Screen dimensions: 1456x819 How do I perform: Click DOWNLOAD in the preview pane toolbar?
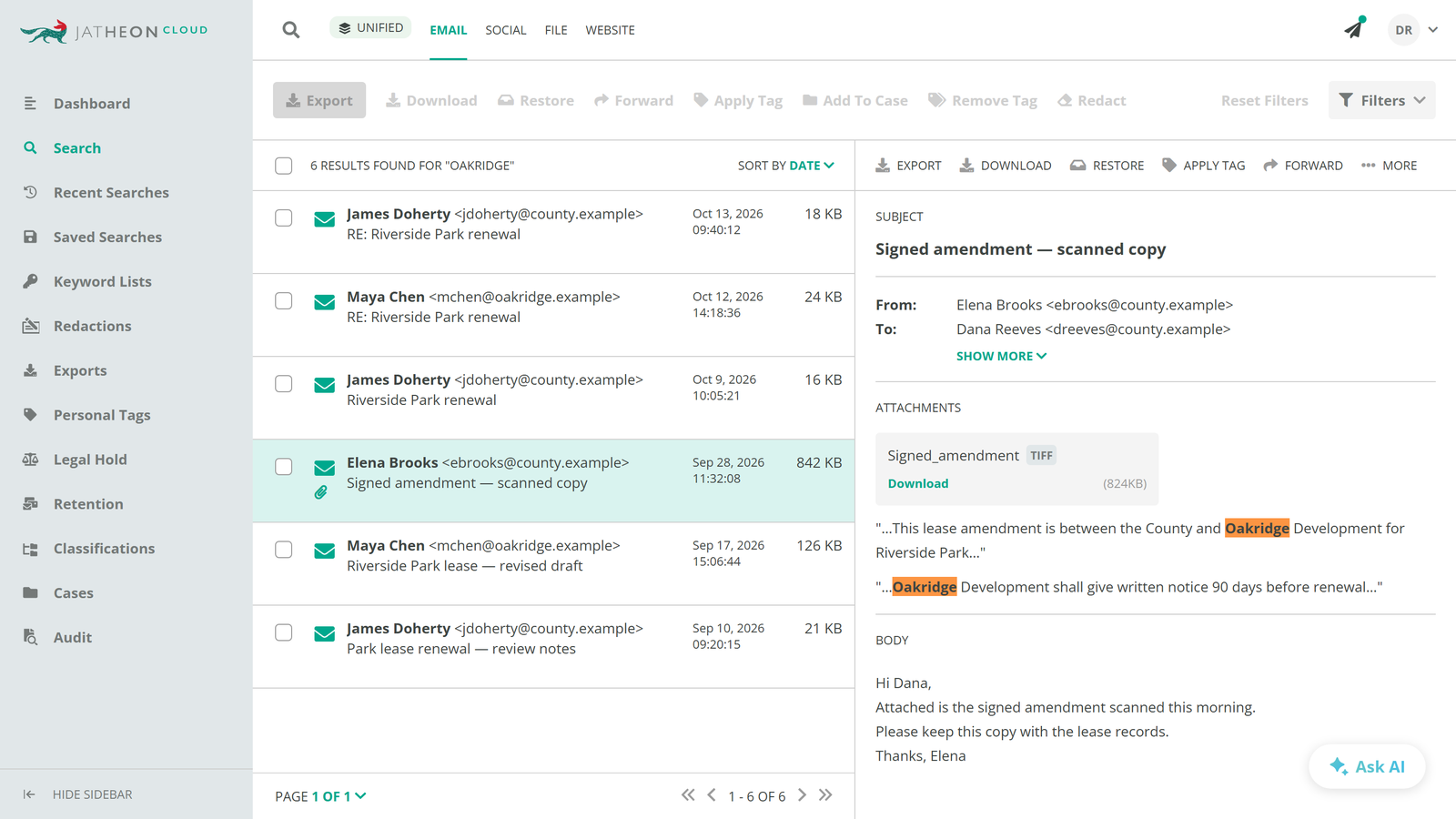coord(1006,166)
